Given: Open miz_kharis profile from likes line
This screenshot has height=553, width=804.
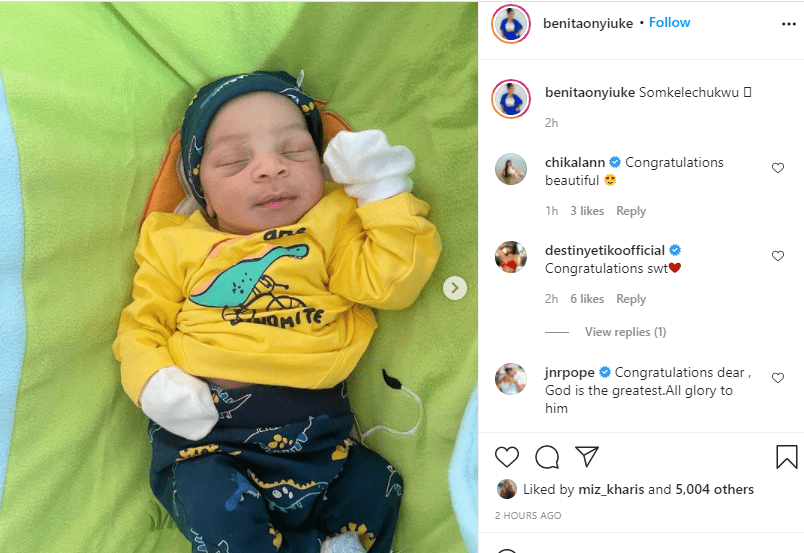Looking at the screenshot, I should [611, 489].
